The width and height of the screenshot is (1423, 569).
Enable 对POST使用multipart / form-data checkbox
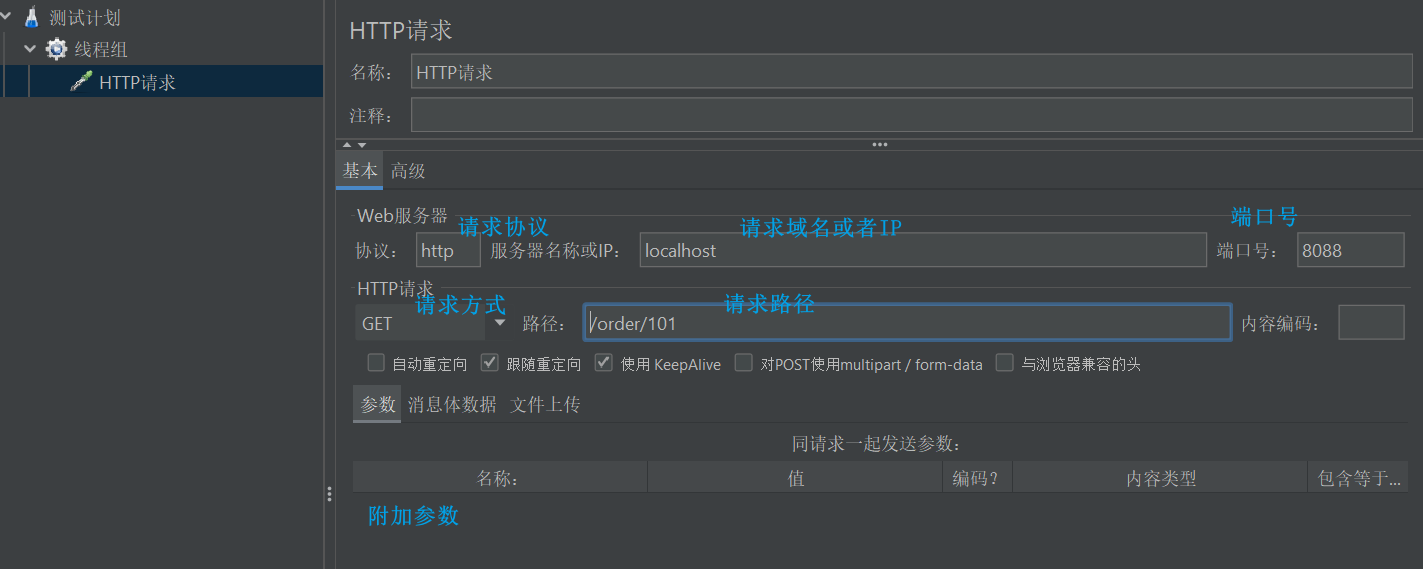tap(744, 362)
